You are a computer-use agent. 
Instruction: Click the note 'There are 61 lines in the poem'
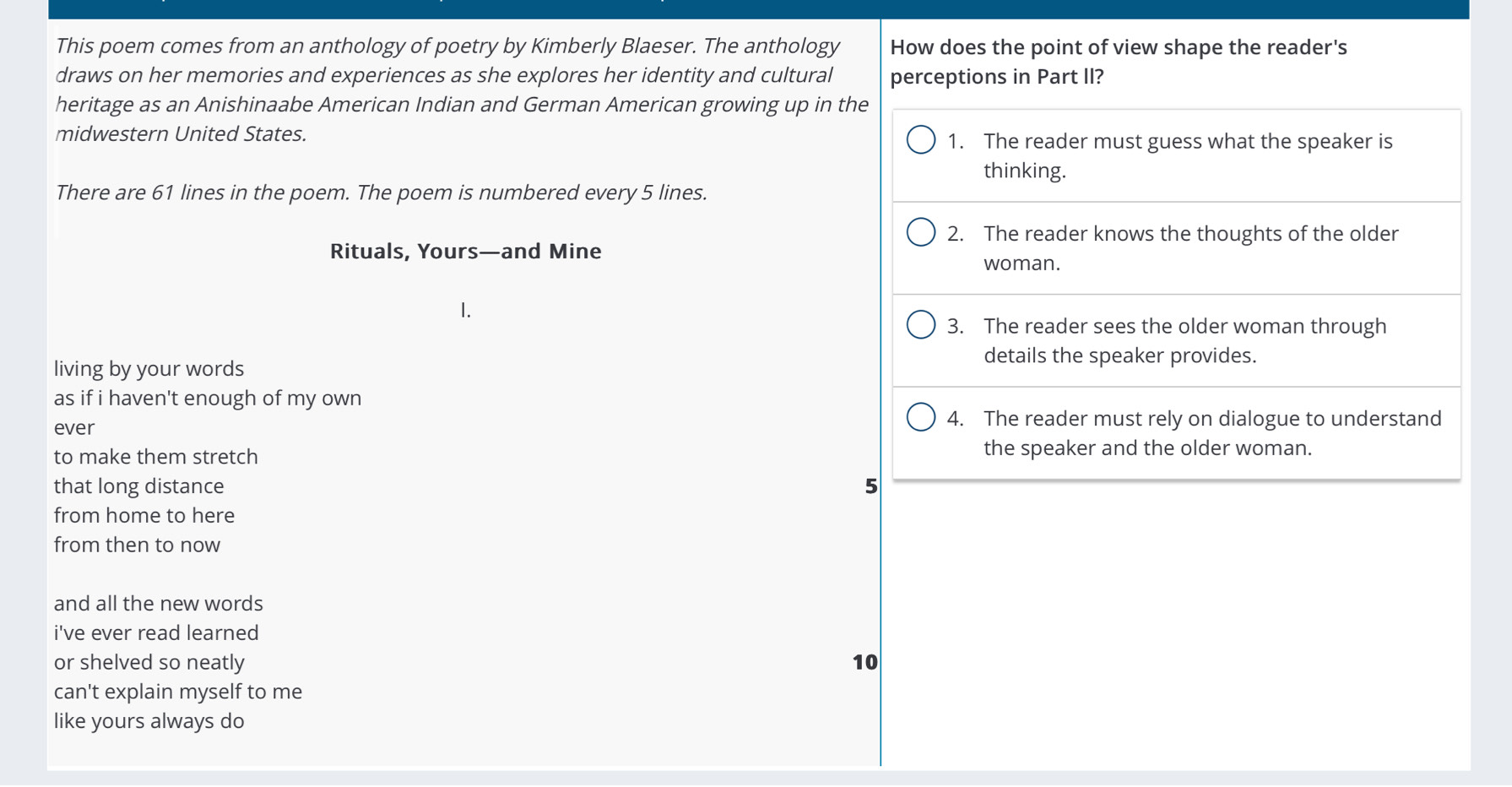point(381,193)
